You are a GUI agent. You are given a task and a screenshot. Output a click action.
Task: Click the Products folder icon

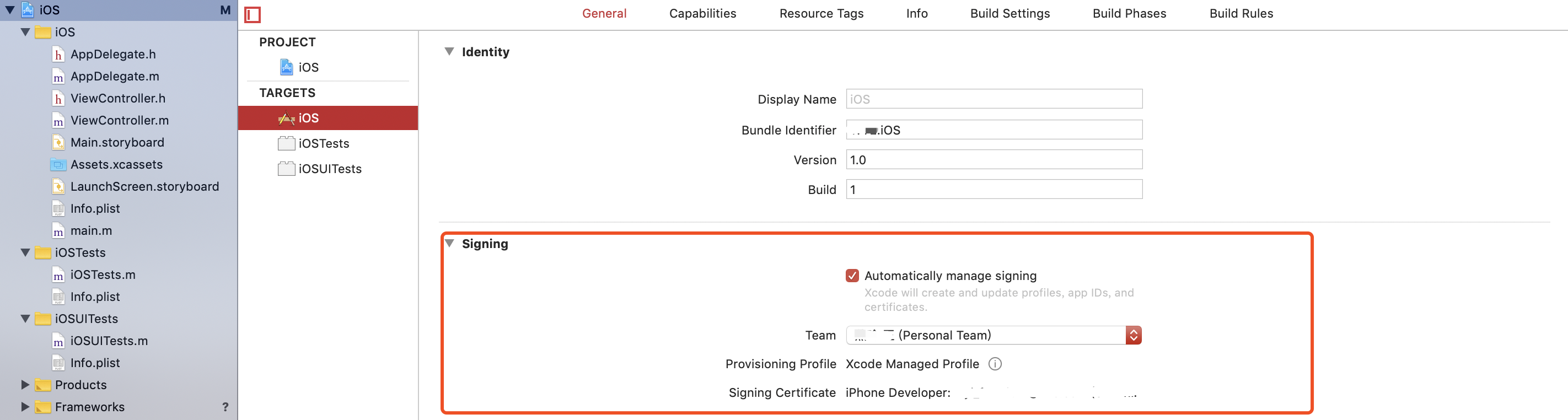(42, 385)
